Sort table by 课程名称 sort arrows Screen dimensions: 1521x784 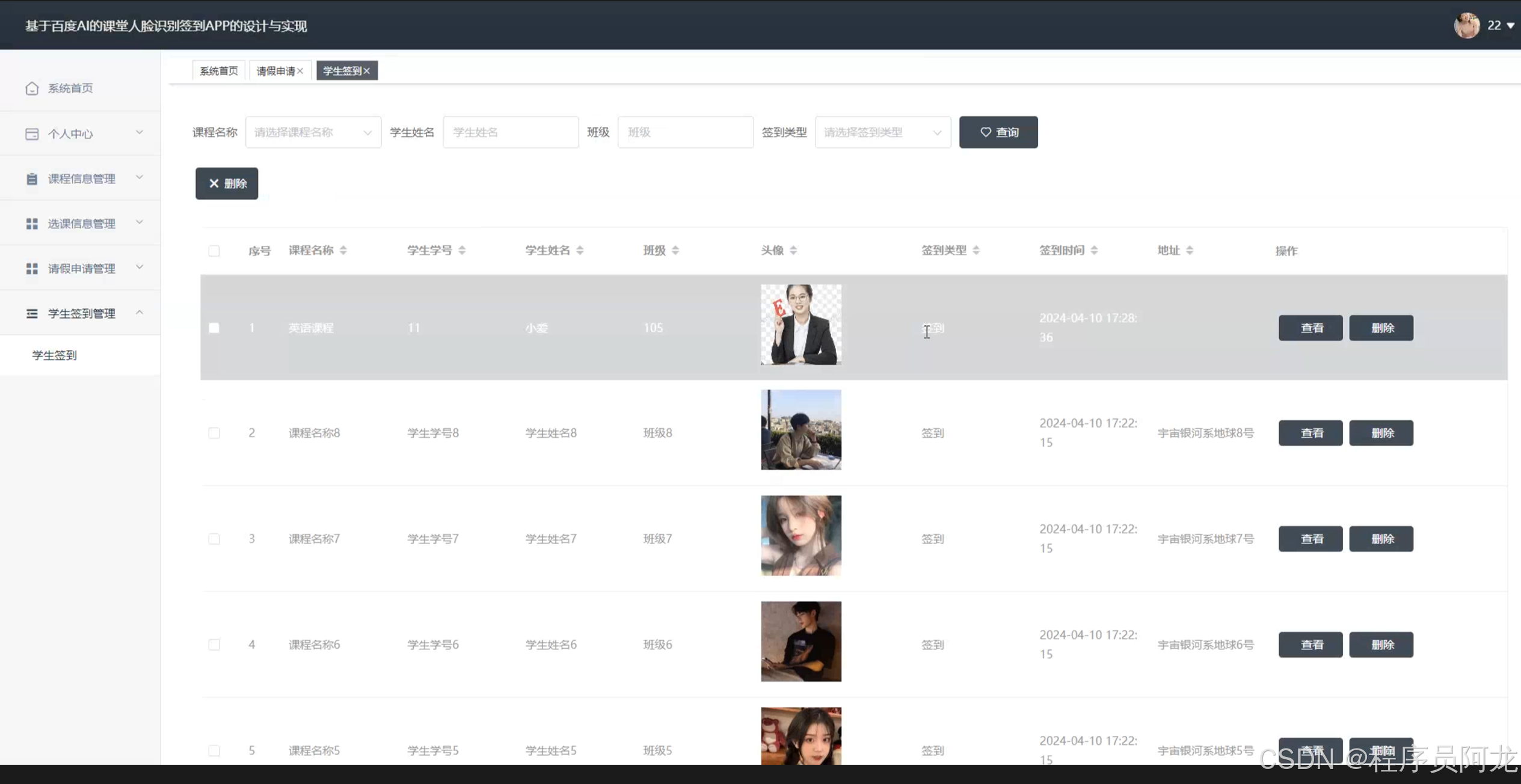[x=343, y=250]
